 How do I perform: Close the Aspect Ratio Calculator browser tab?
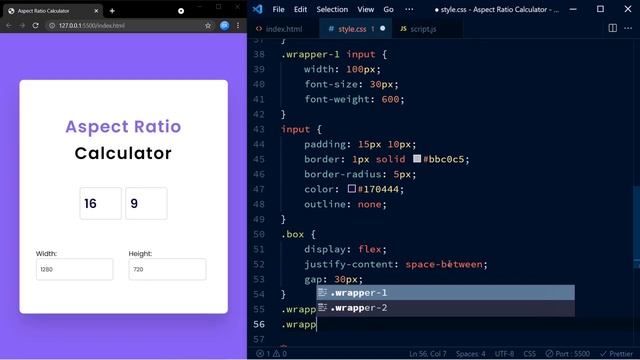(96, 11)
